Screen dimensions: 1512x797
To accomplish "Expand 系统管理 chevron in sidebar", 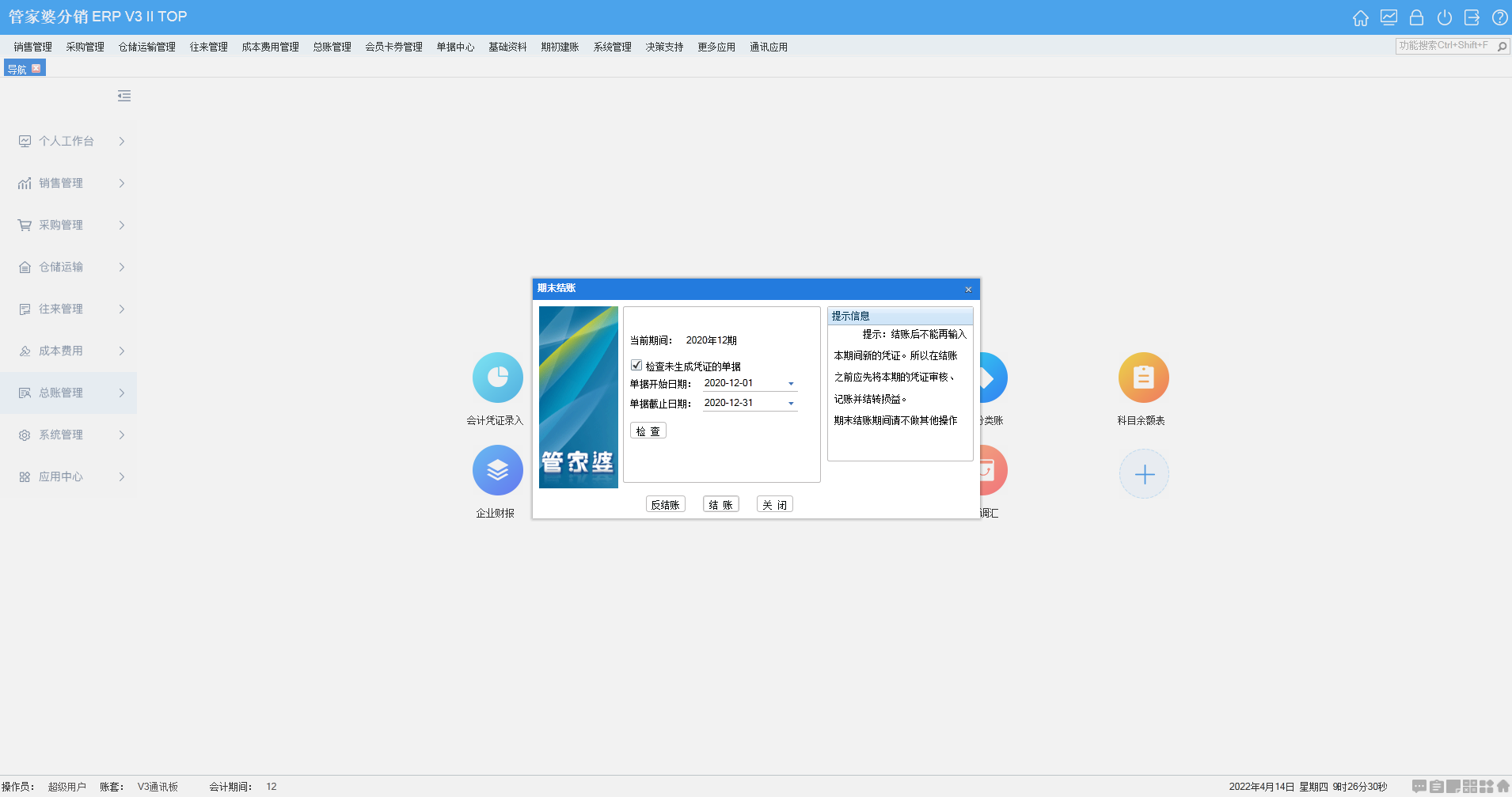I will (122, 435).
